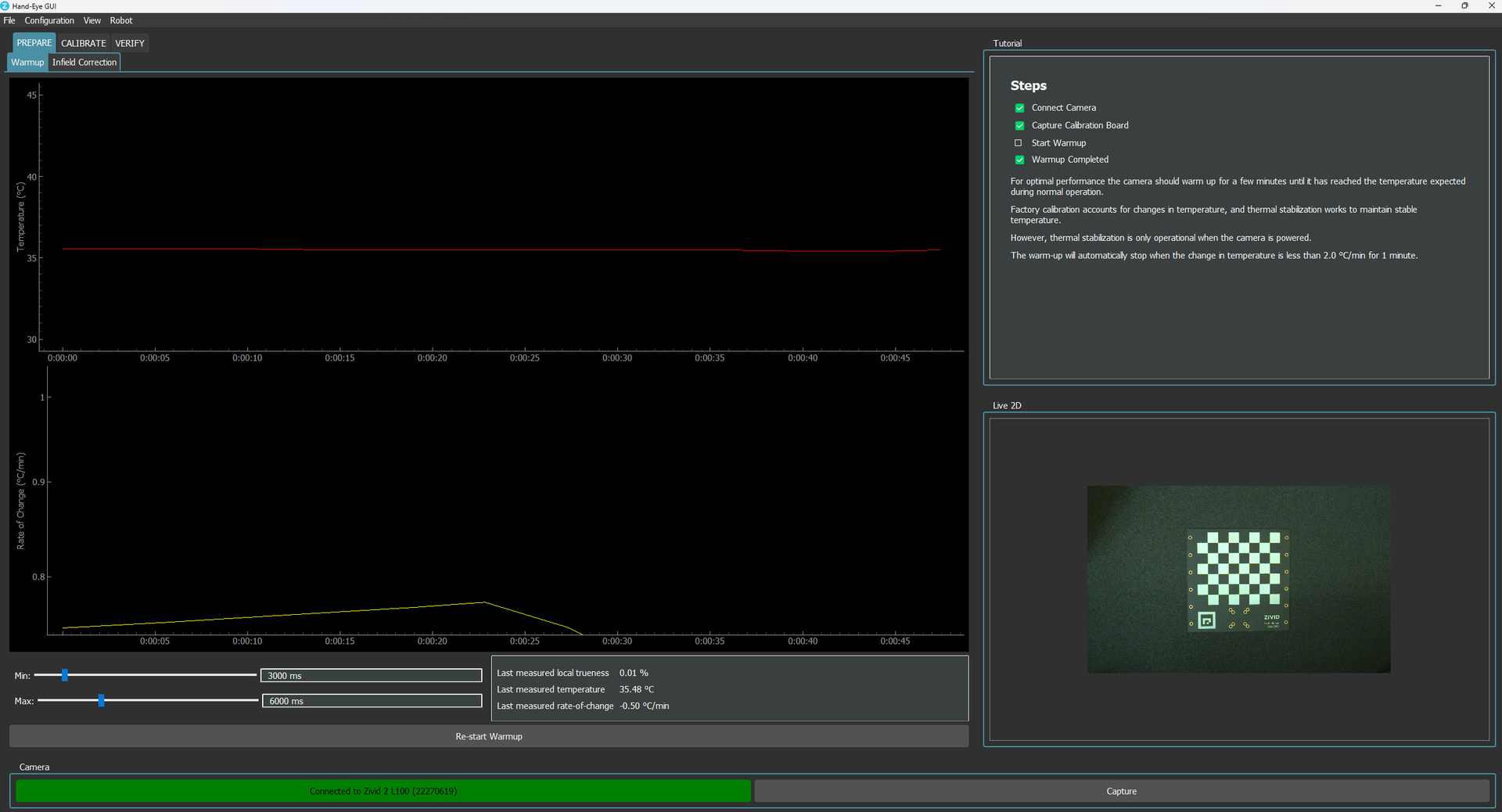
Task: Click the Max 6000 ms input field
Action: tap(372, 701)
